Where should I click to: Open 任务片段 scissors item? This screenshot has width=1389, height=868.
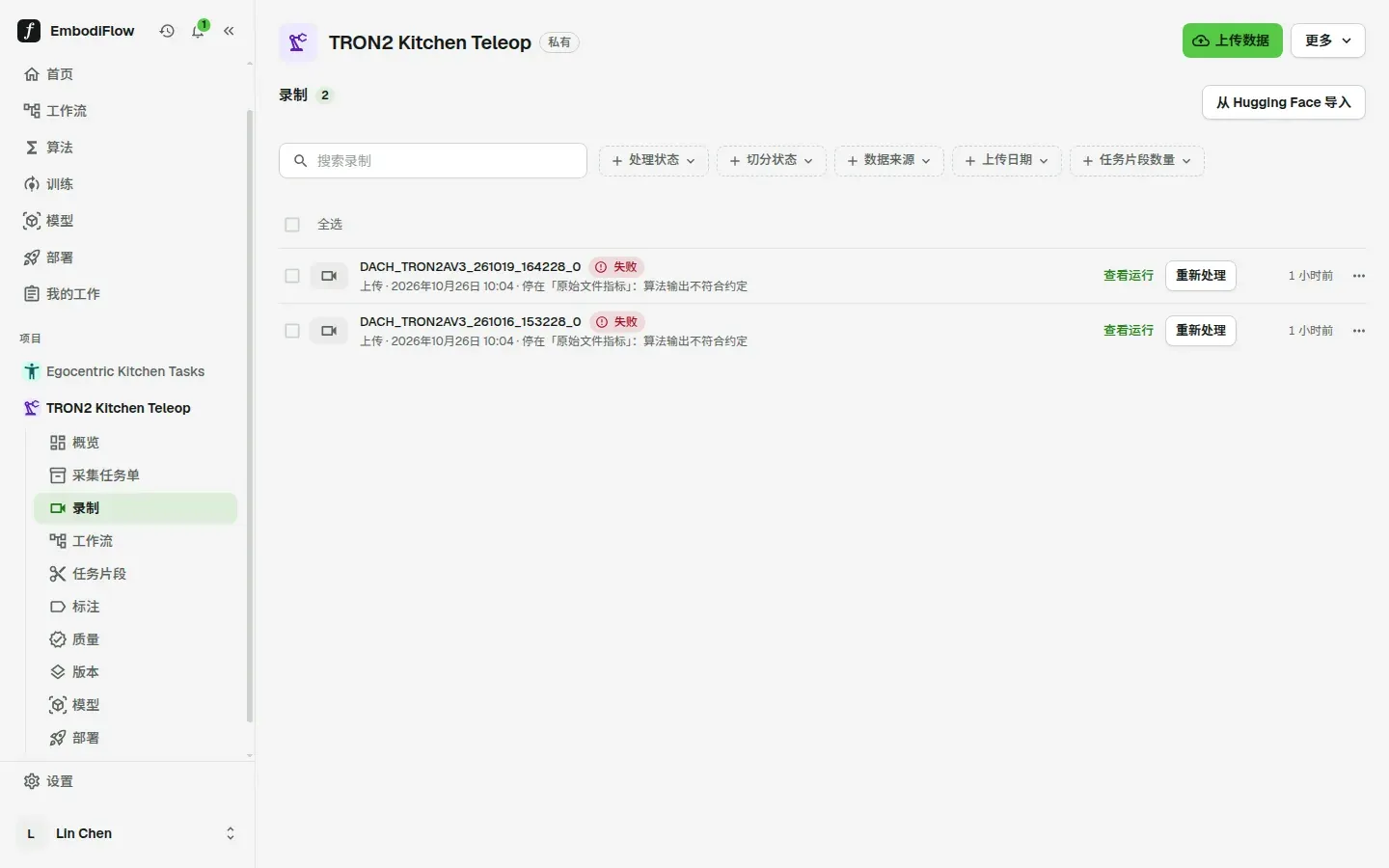point(136,574)
